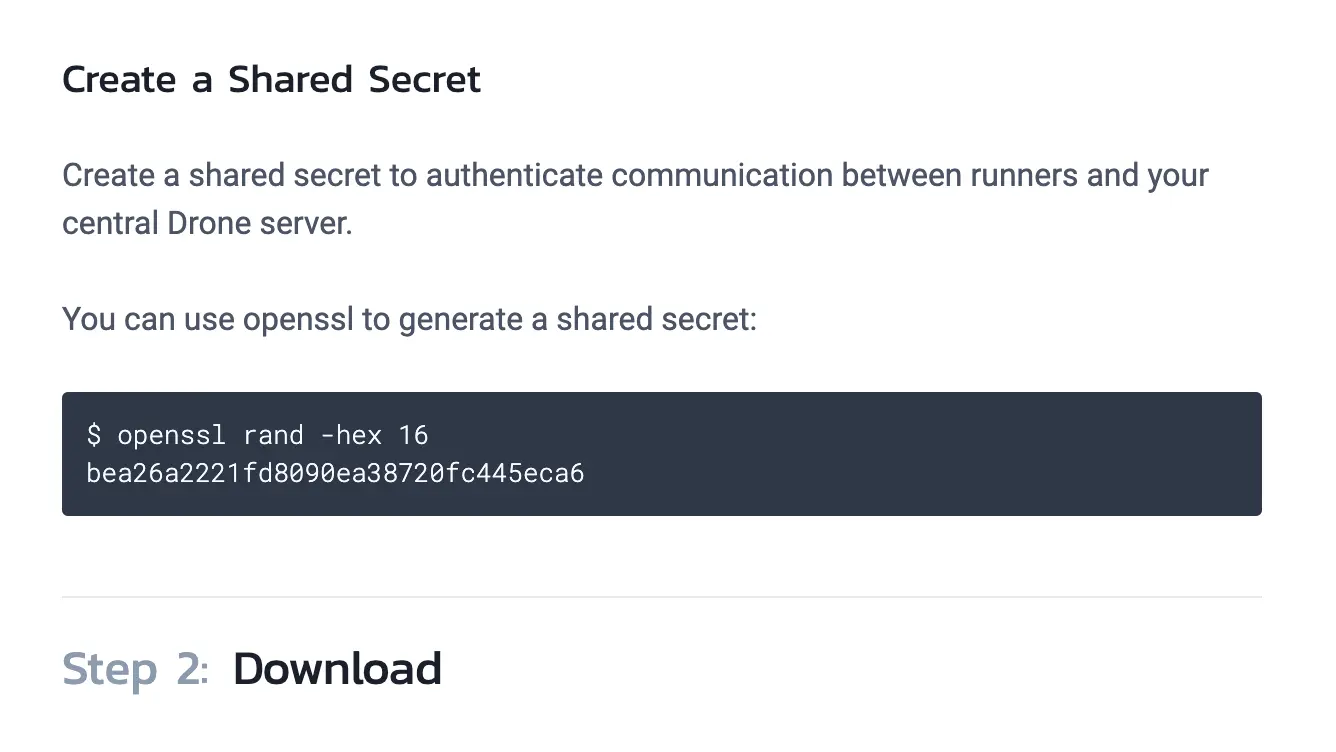Viewport: 1336px width, 752px height.
Task: Click the hex secret bea26a2221fd8090ea38720fc445eca6
Action: [335, 473]
